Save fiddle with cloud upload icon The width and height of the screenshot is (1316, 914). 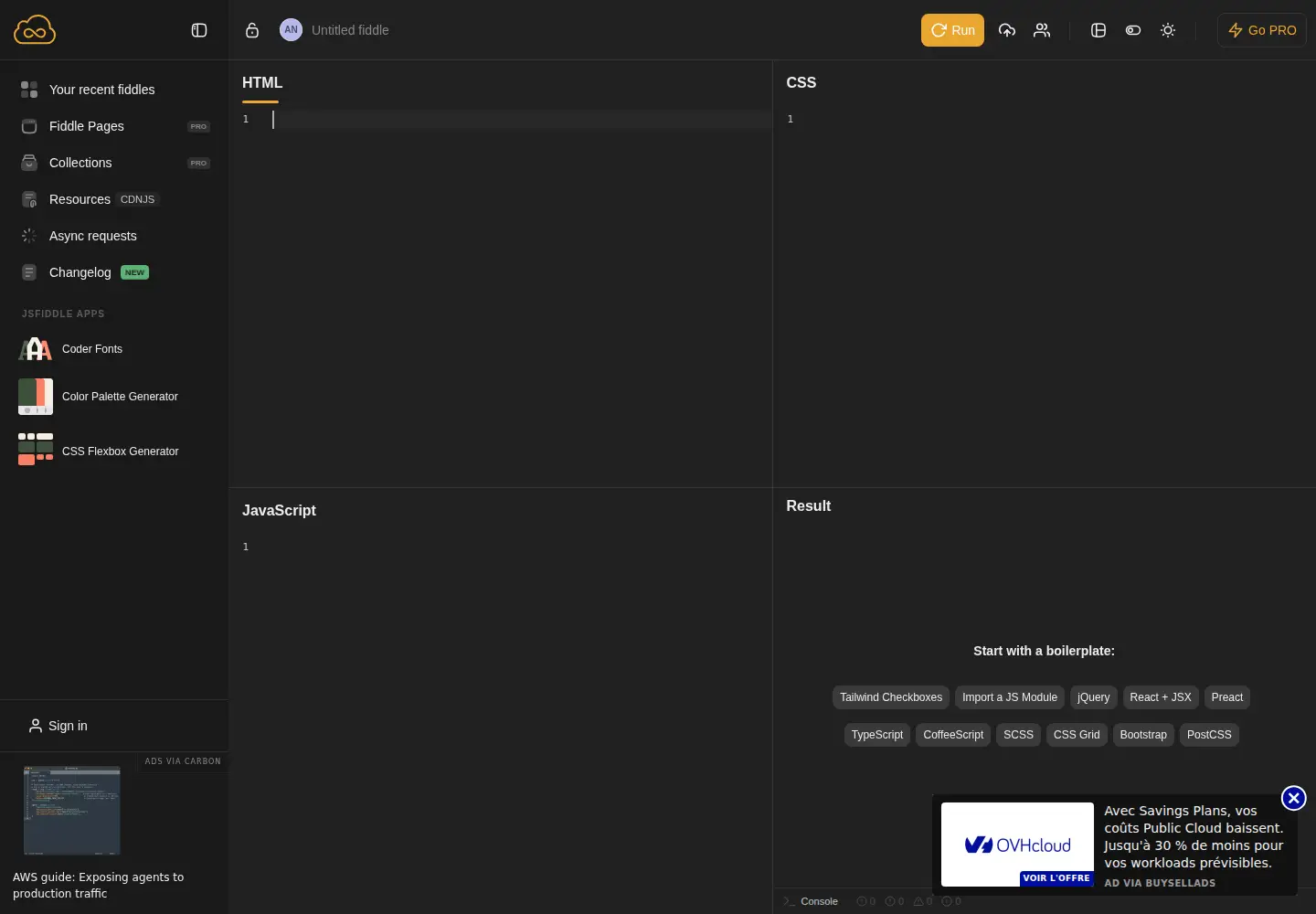(1007, 30)
